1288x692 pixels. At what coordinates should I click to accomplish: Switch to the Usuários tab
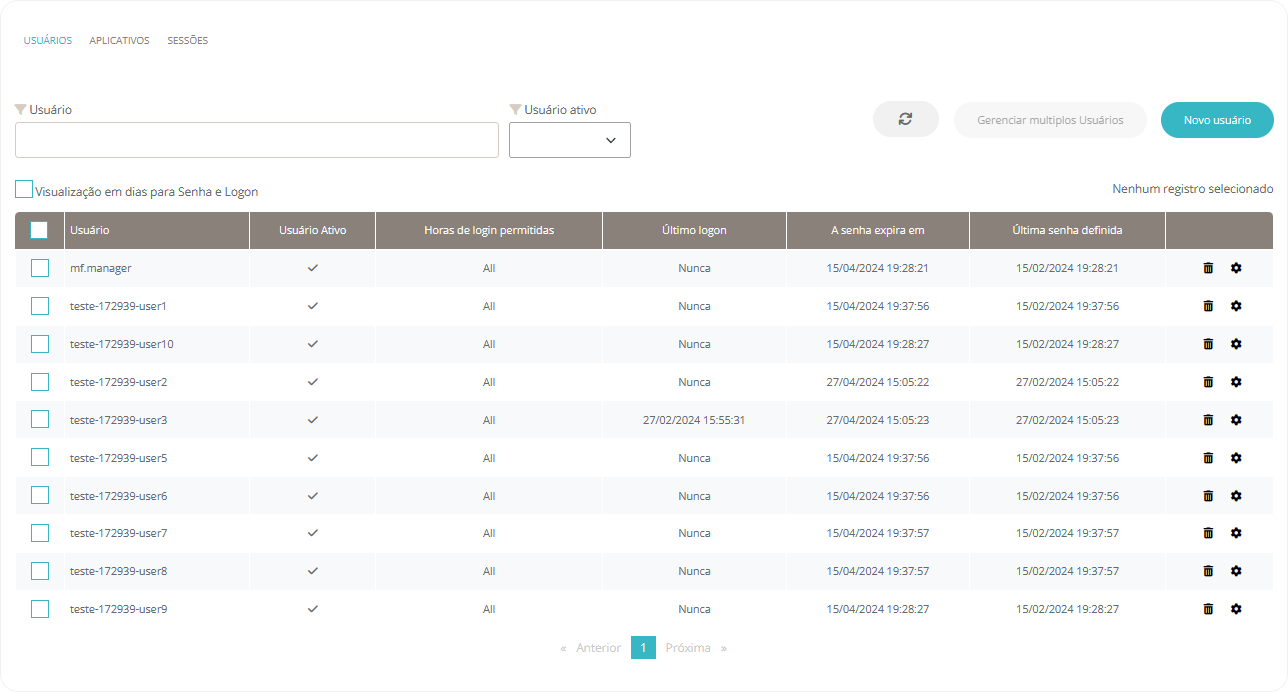coord(48,41)
